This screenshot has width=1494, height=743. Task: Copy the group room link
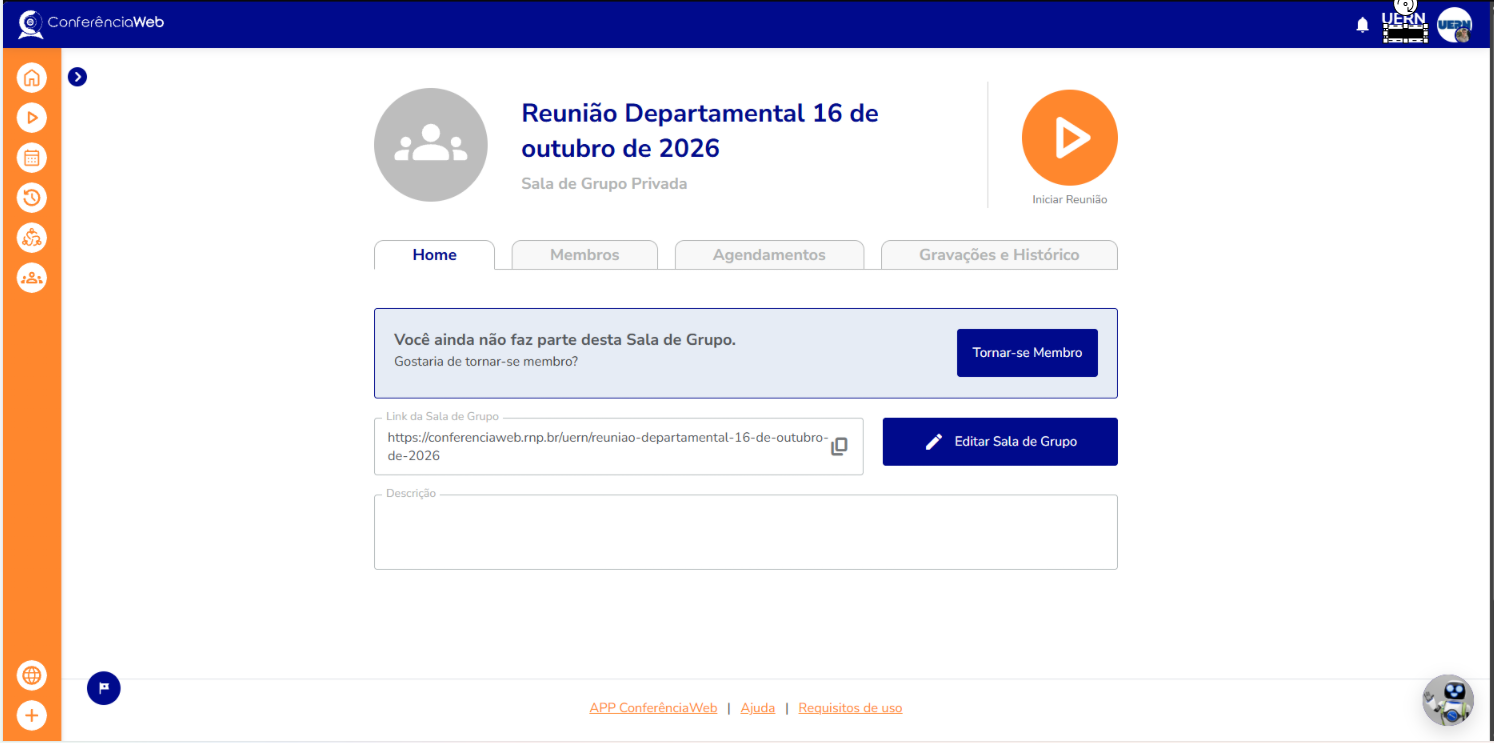coord(840,446)
